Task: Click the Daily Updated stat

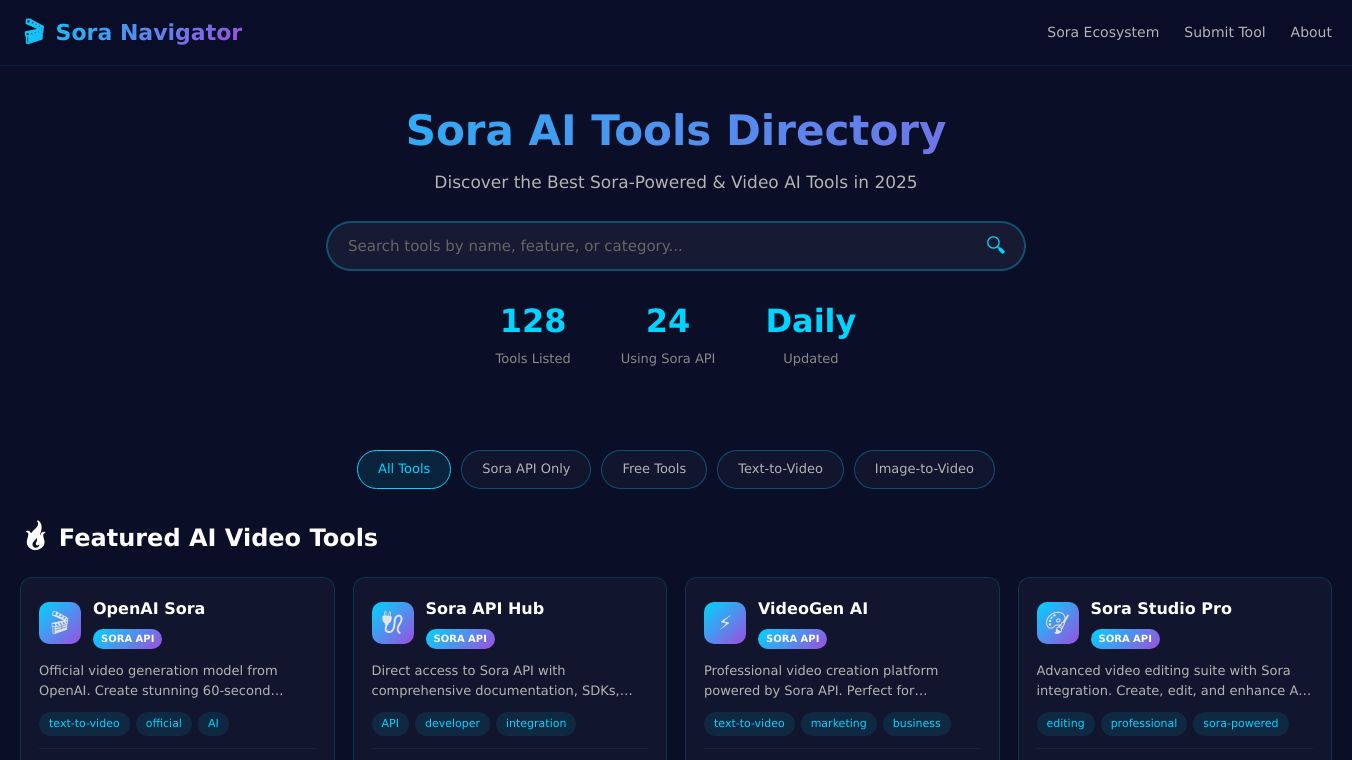Action: (x=811, y=335)
